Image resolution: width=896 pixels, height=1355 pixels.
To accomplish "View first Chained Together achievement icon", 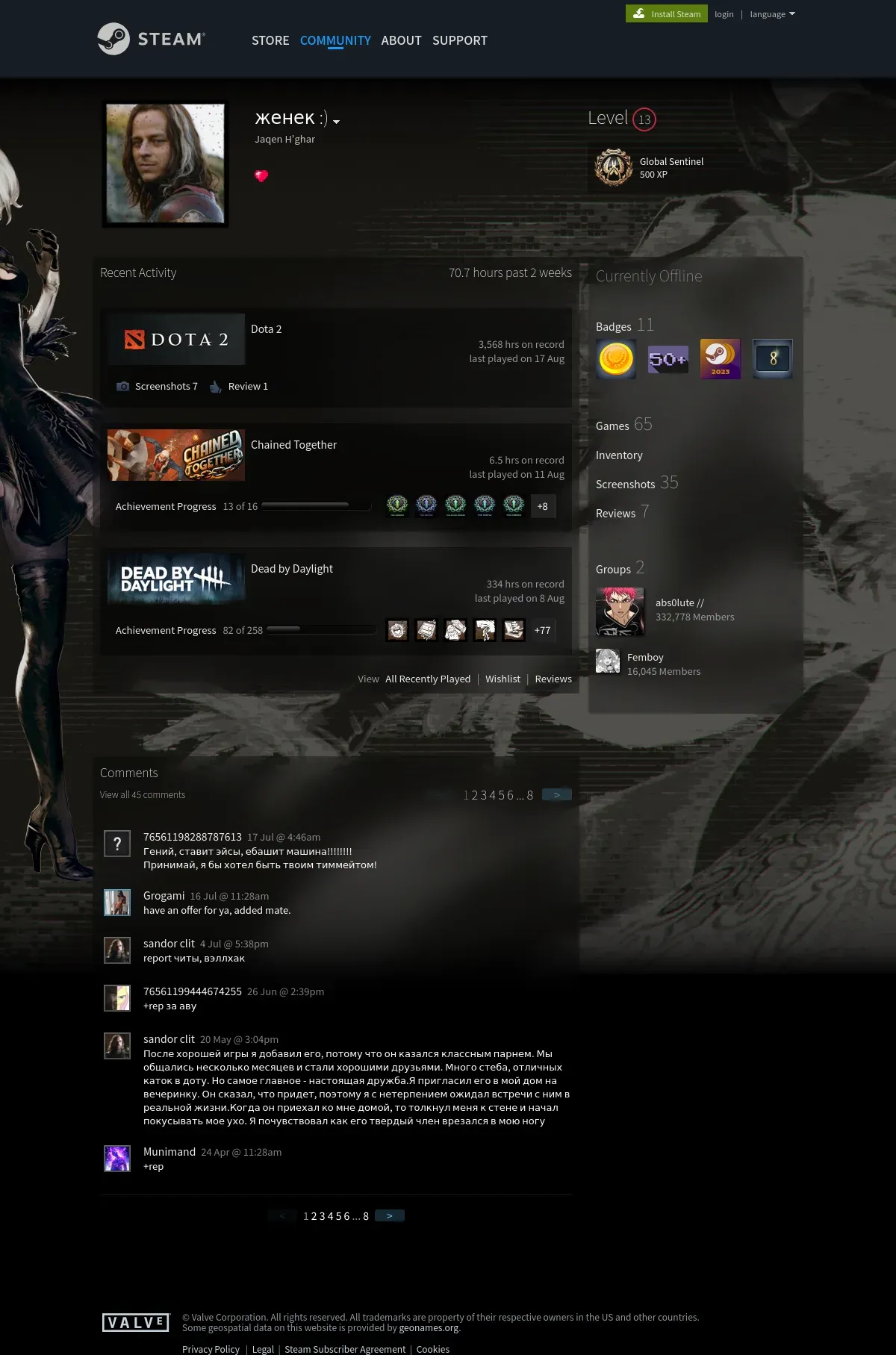I will (397, 506).
